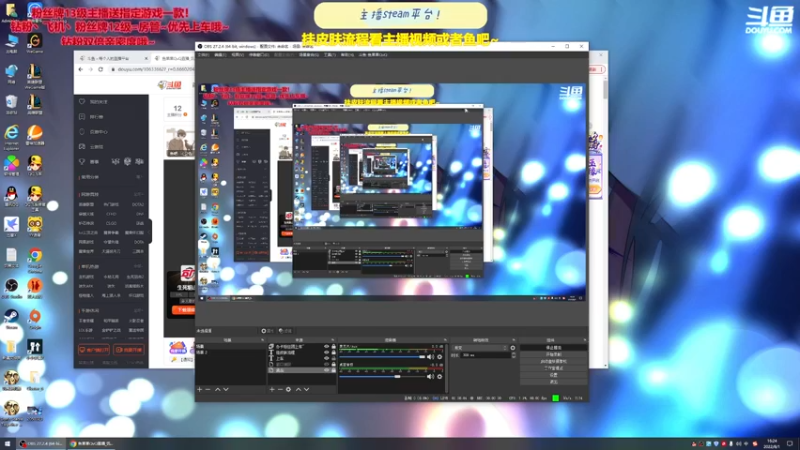The image size is (800, 450).
Task: Open settings gear of first mixer channel
Action: point(439,357)
